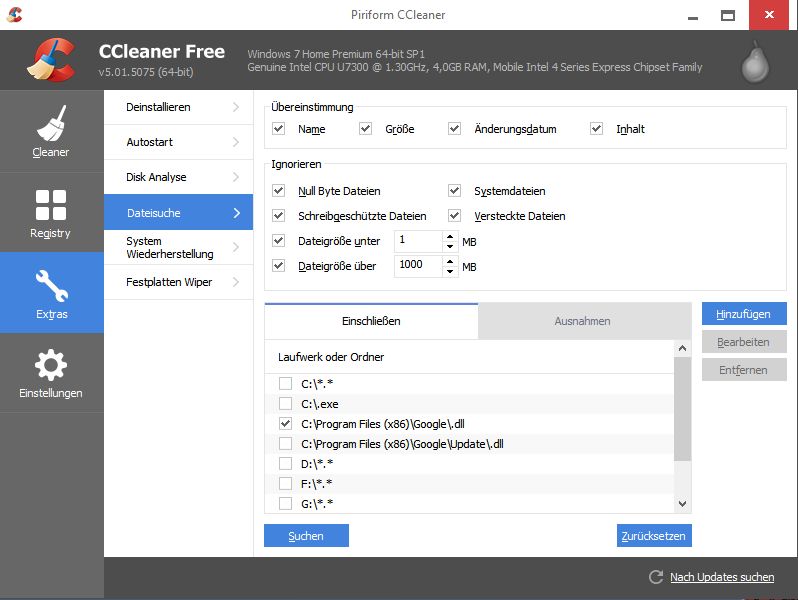Screen dimensions: 798x600
Task: Switch to the Ausnahmen tab
Action: tap(582, 321)
